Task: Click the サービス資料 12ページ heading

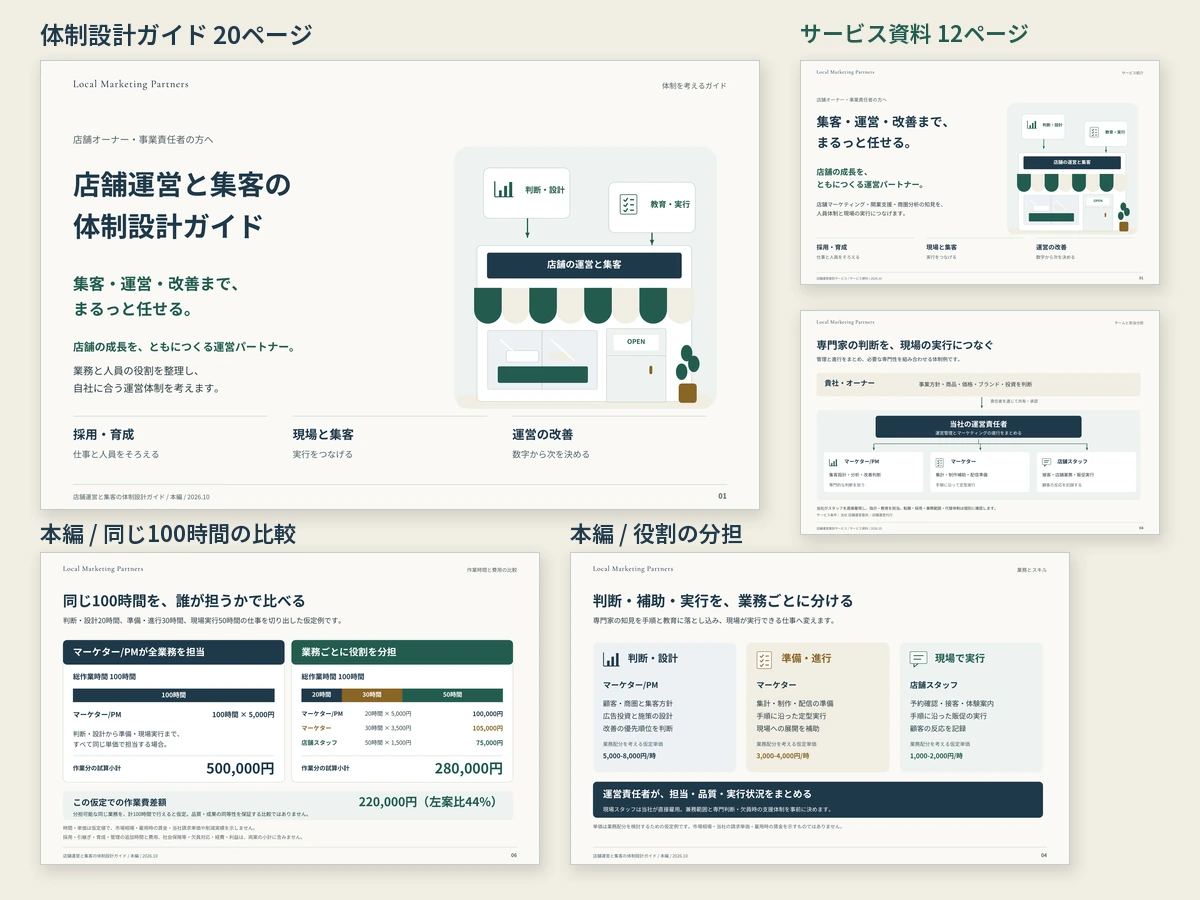Action: coord(914,34)
